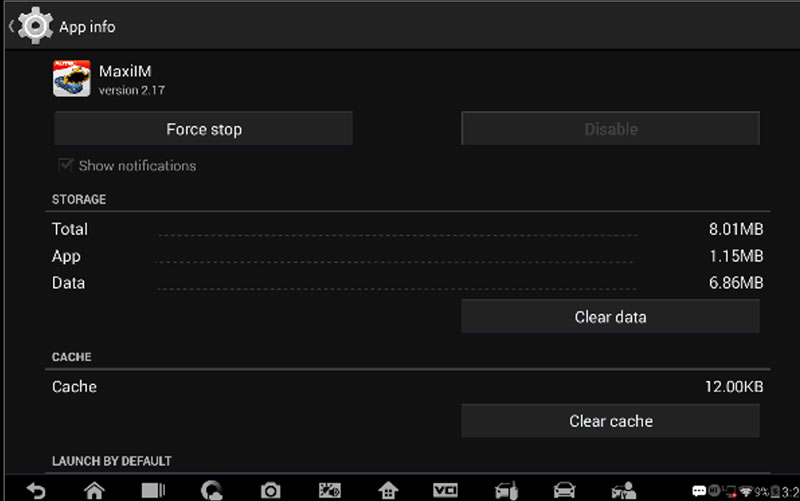Tap the vehicle with key icon
Viewport: 800px width, 501px height.
[x=505, y=490]
